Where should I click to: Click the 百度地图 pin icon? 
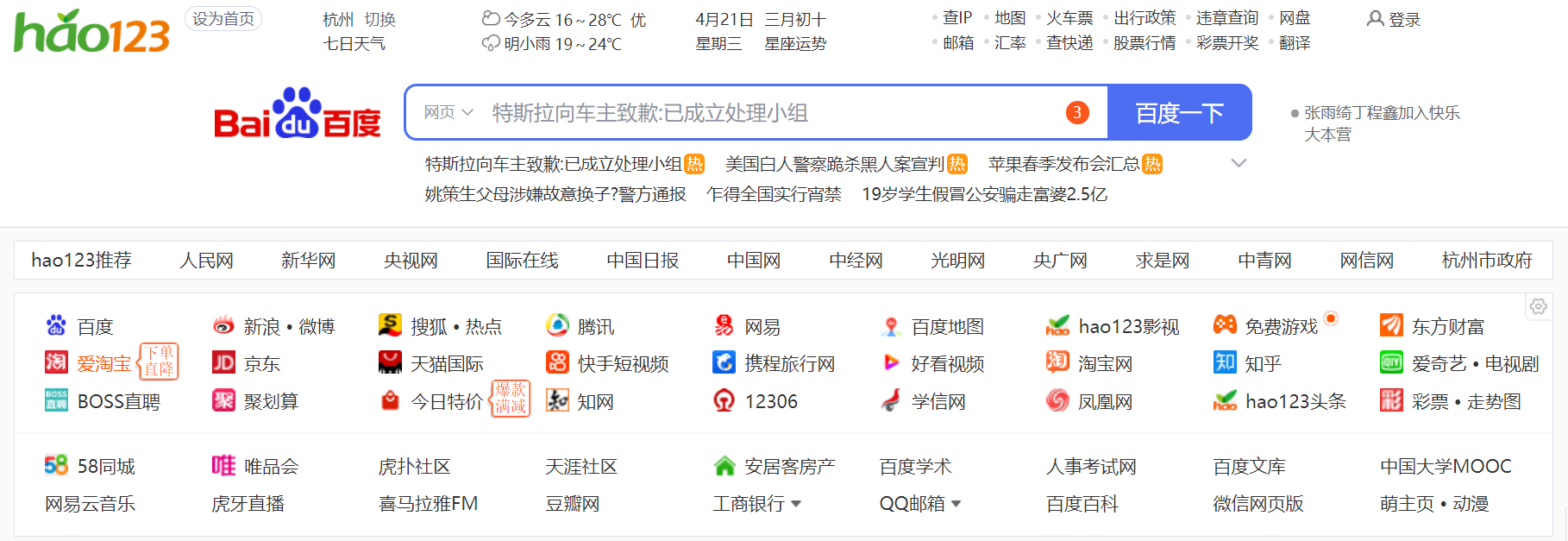(x=891, y=326)
